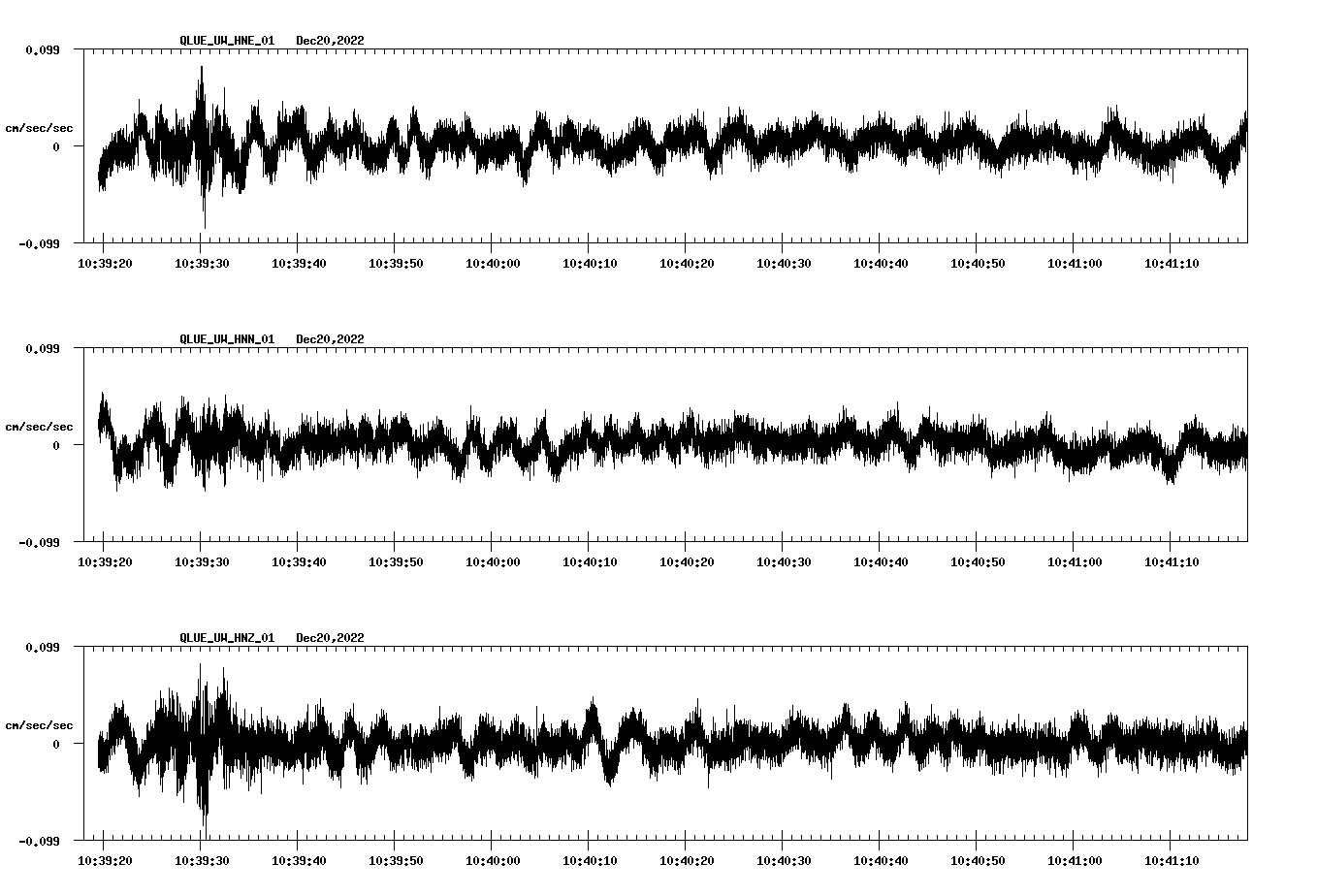Click the cm/sec/sec unit label on HNZ plot
Image resolution: width=1317 pixels, height=896 pixels.
(x=39, y=725)
